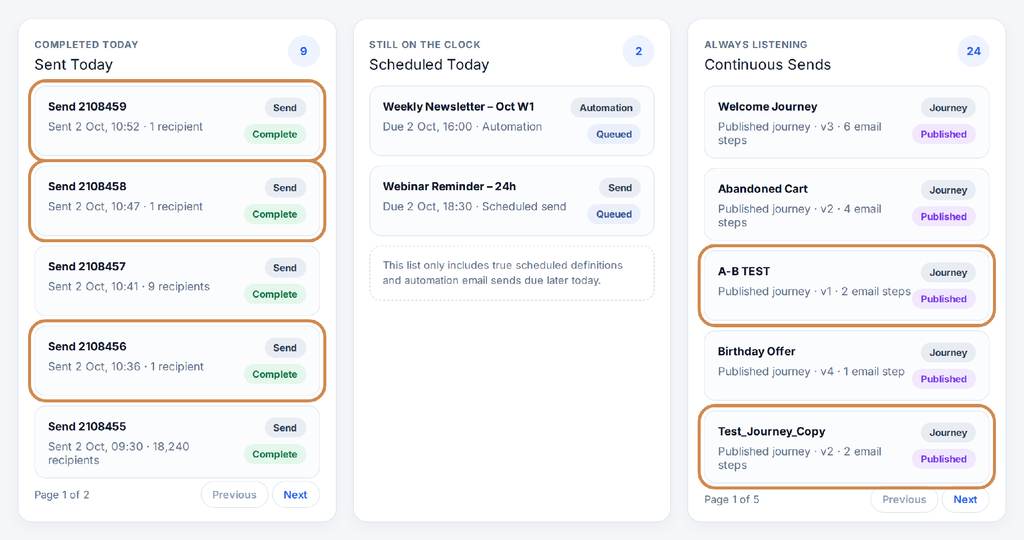The width and height of the screenshot is (1024, 540).
Task: Click Previous in Continuous Sends pagination
Action: click(x=904, y=500)
